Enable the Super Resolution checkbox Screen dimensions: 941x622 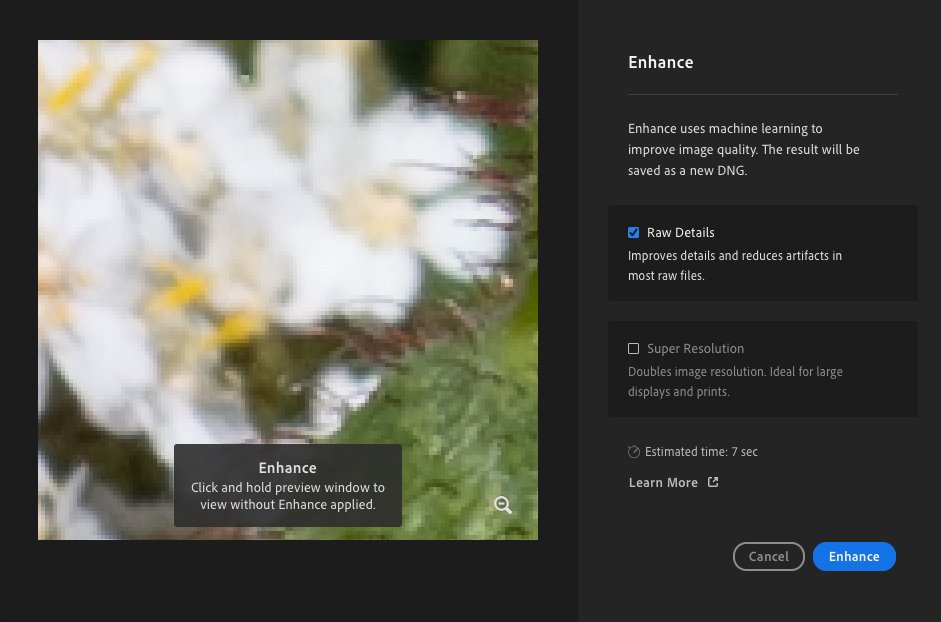[633, 348]
